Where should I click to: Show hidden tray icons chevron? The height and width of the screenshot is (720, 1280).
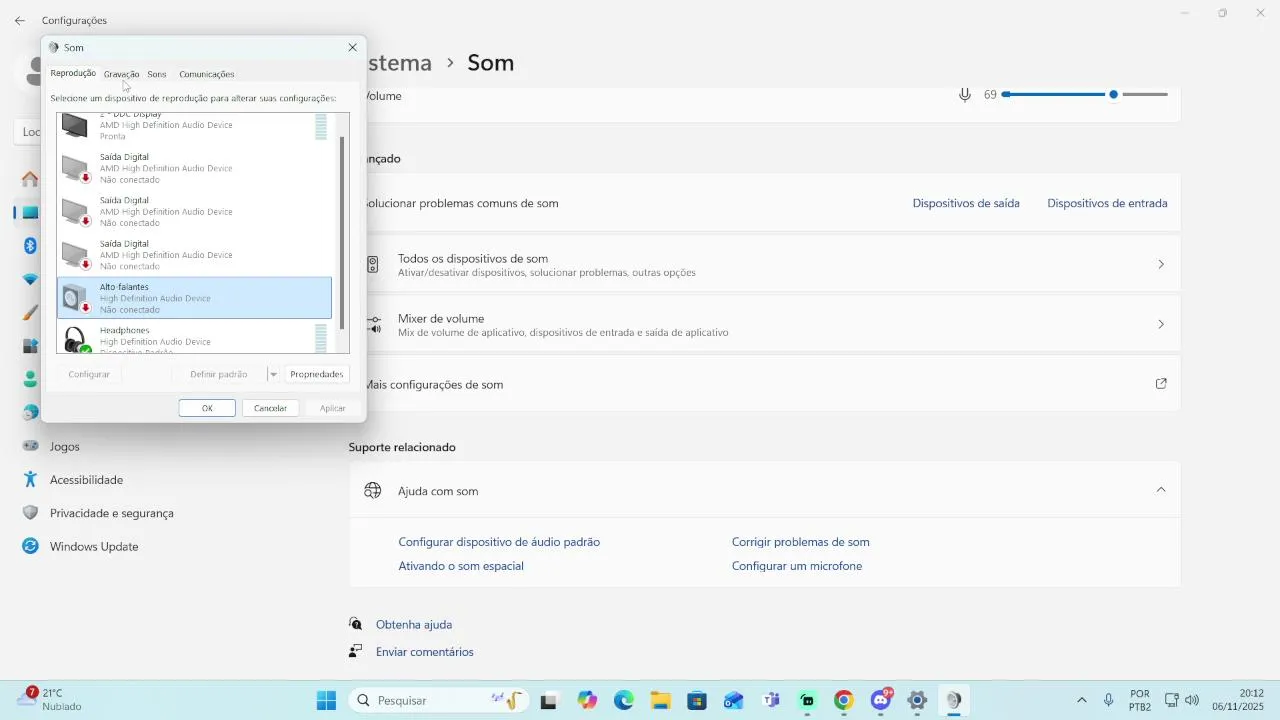pos(1081,700)
